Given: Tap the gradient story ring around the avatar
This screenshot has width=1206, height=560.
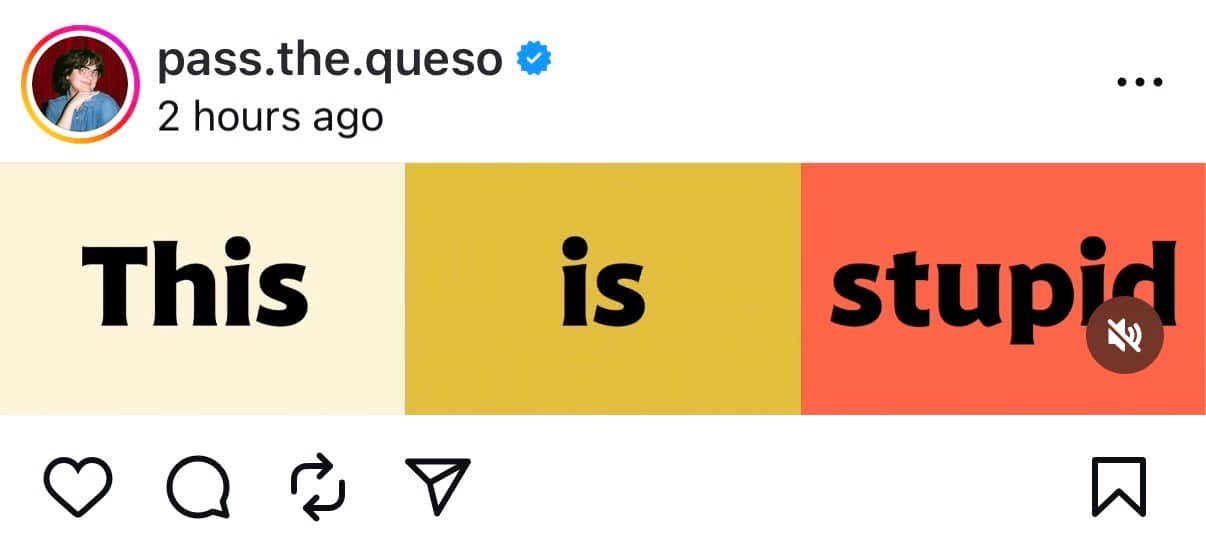Looking at the screenshot, I should pos(27,87).
